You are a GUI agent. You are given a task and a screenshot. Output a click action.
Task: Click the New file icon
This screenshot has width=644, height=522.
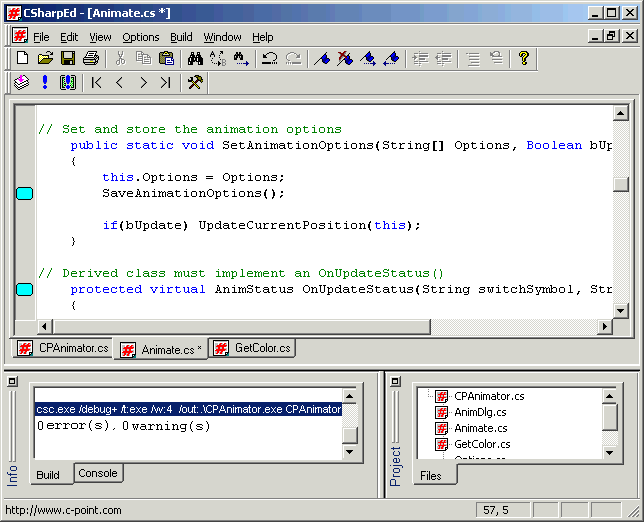22,59
